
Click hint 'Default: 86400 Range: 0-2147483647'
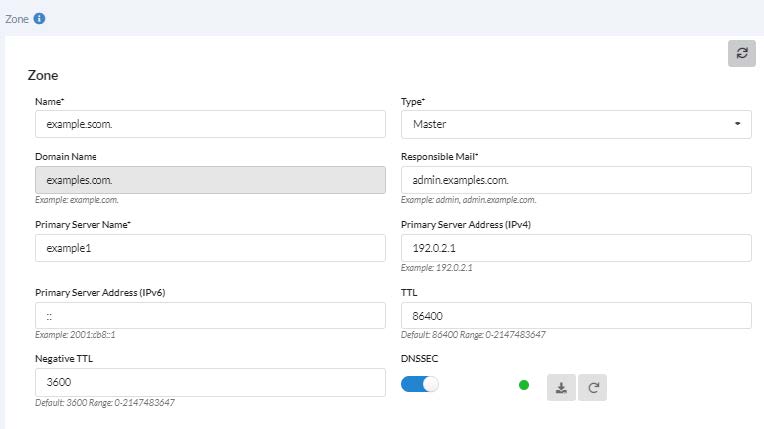pos(473,335)
